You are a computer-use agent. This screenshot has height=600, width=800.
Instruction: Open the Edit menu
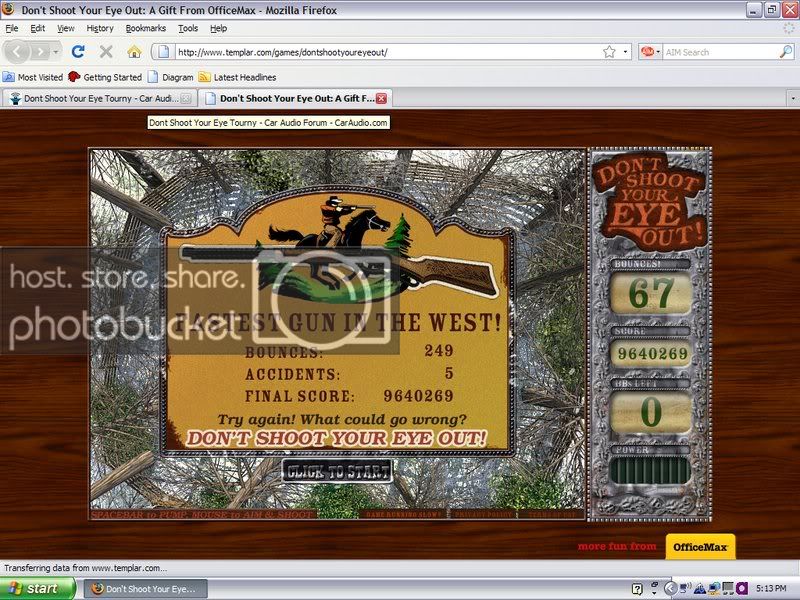click(x=38, y=29)
